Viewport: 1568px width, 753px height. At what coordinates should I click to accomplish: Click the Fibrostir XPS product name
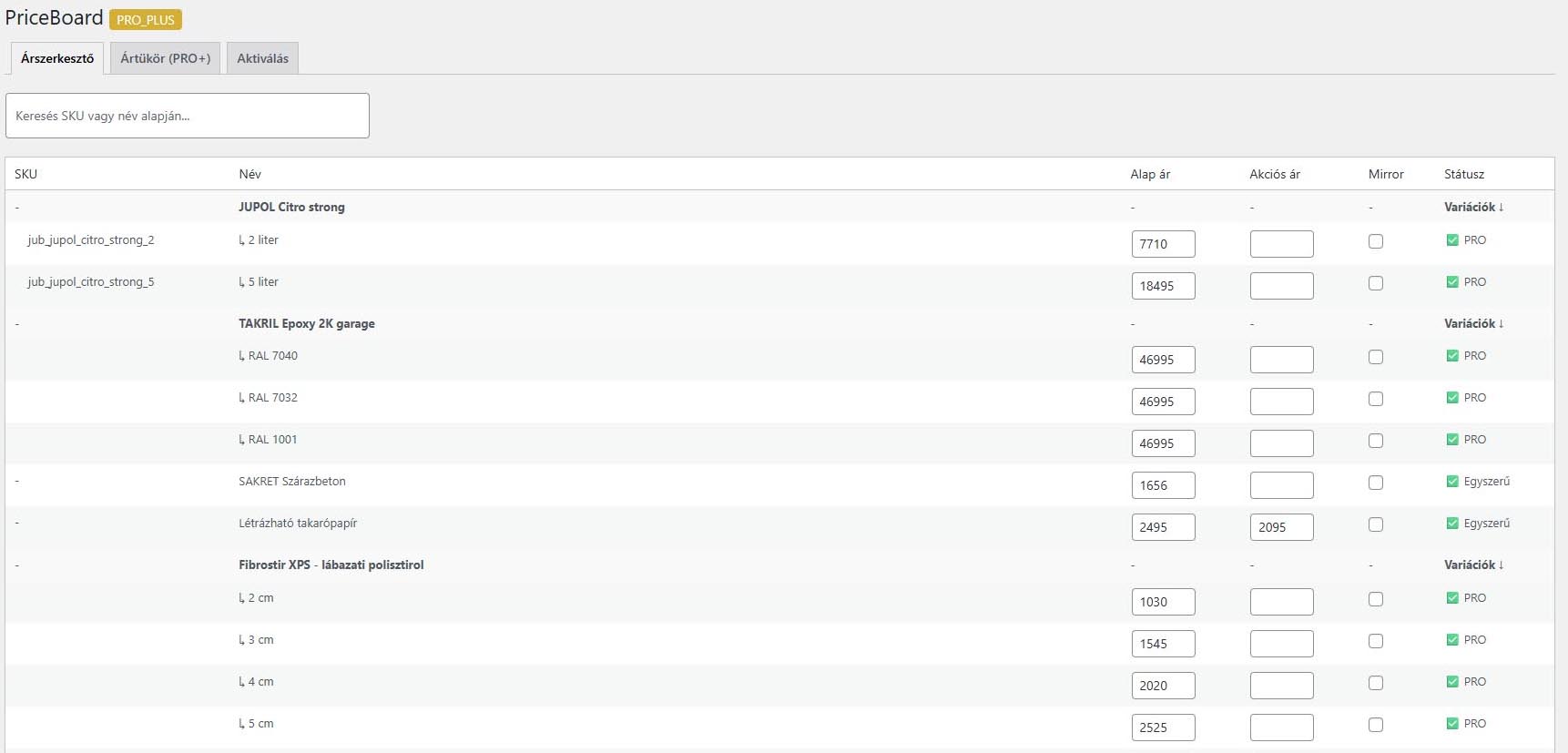pos(331,565)
